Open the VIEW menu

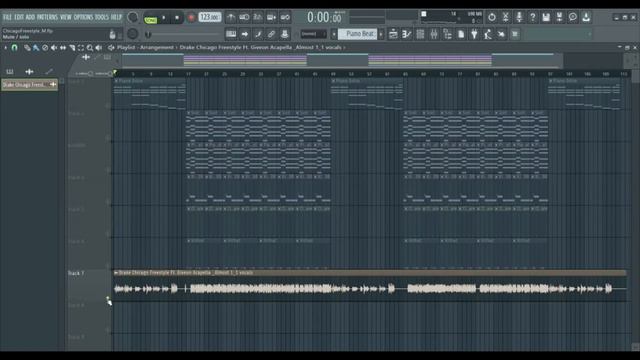[66, 17]
